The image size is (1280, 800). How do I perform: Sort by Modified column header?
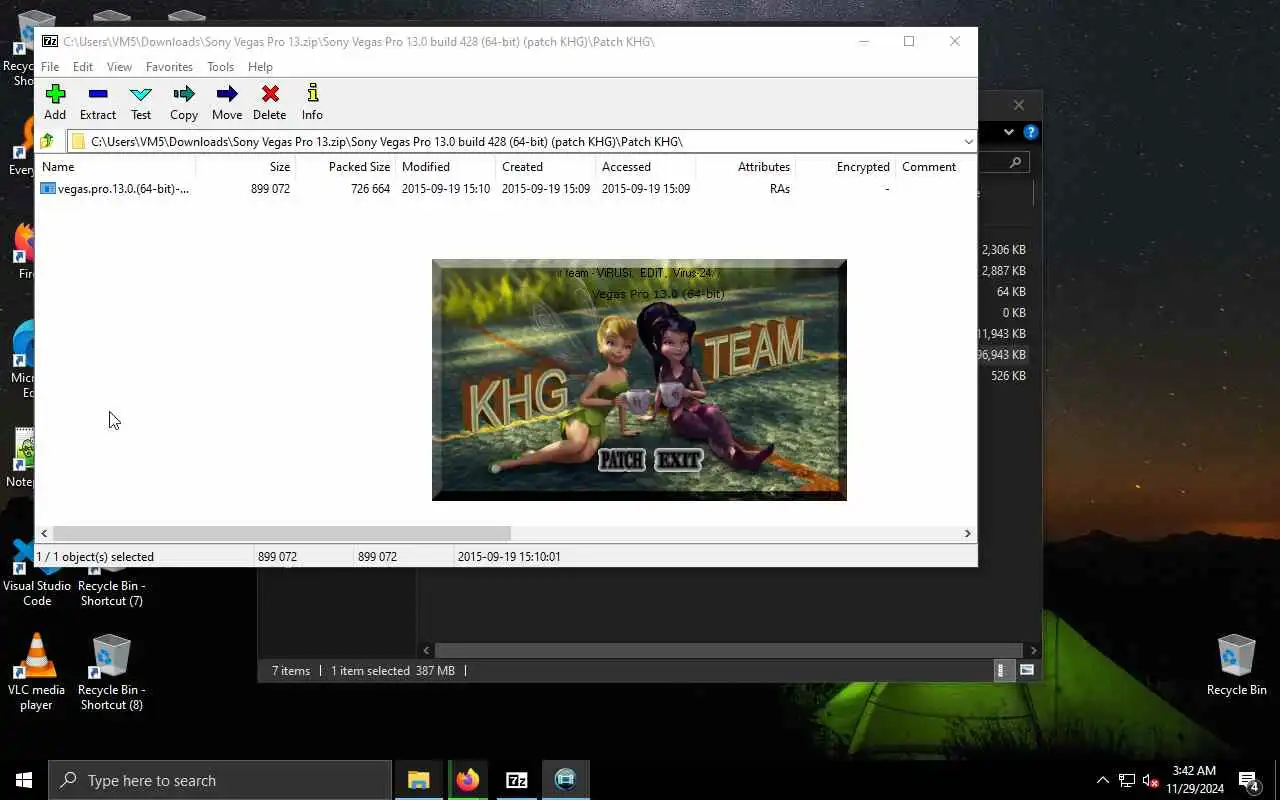click(445, 167)
